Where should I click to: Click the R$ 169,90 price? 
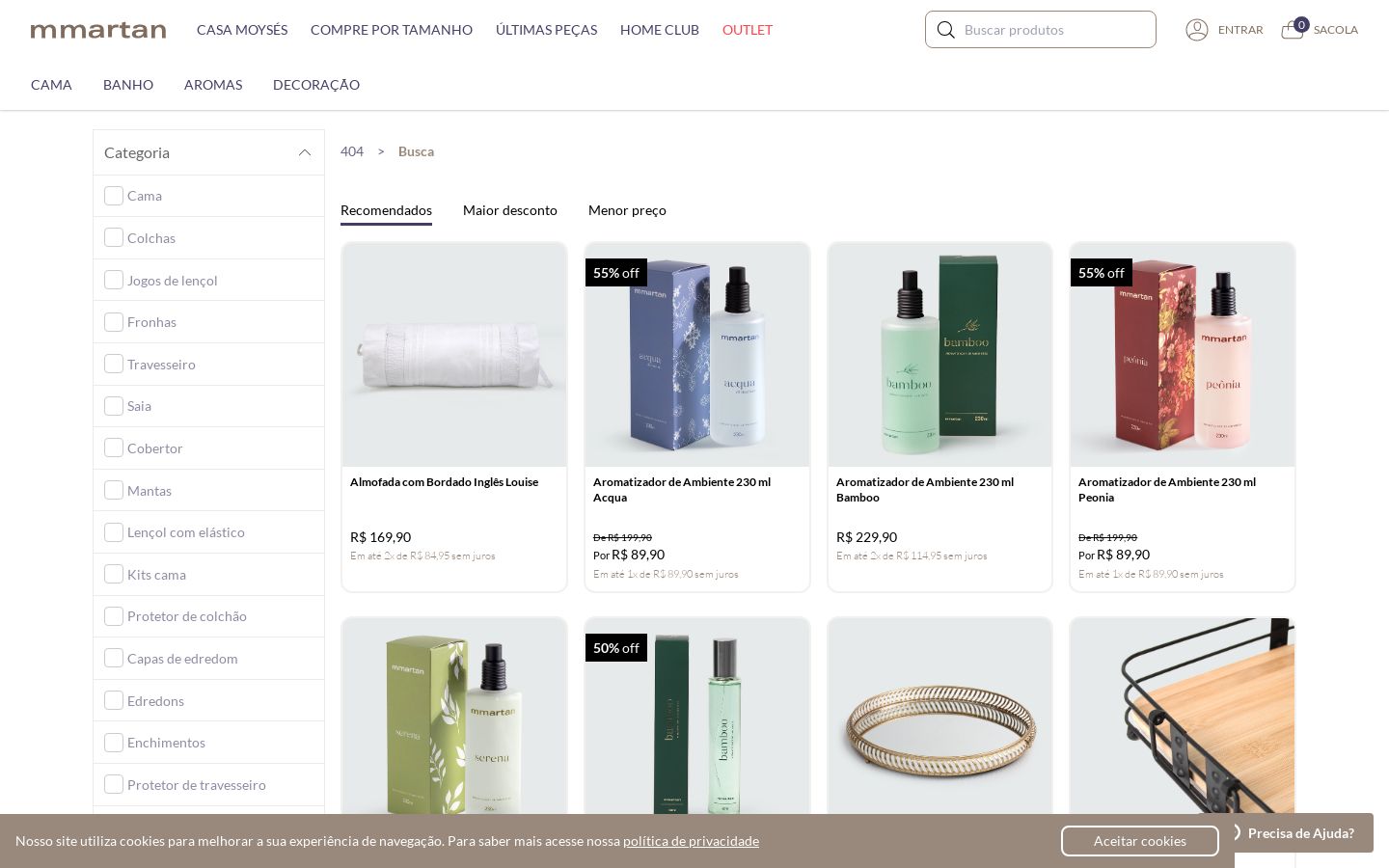coord(380,537)
